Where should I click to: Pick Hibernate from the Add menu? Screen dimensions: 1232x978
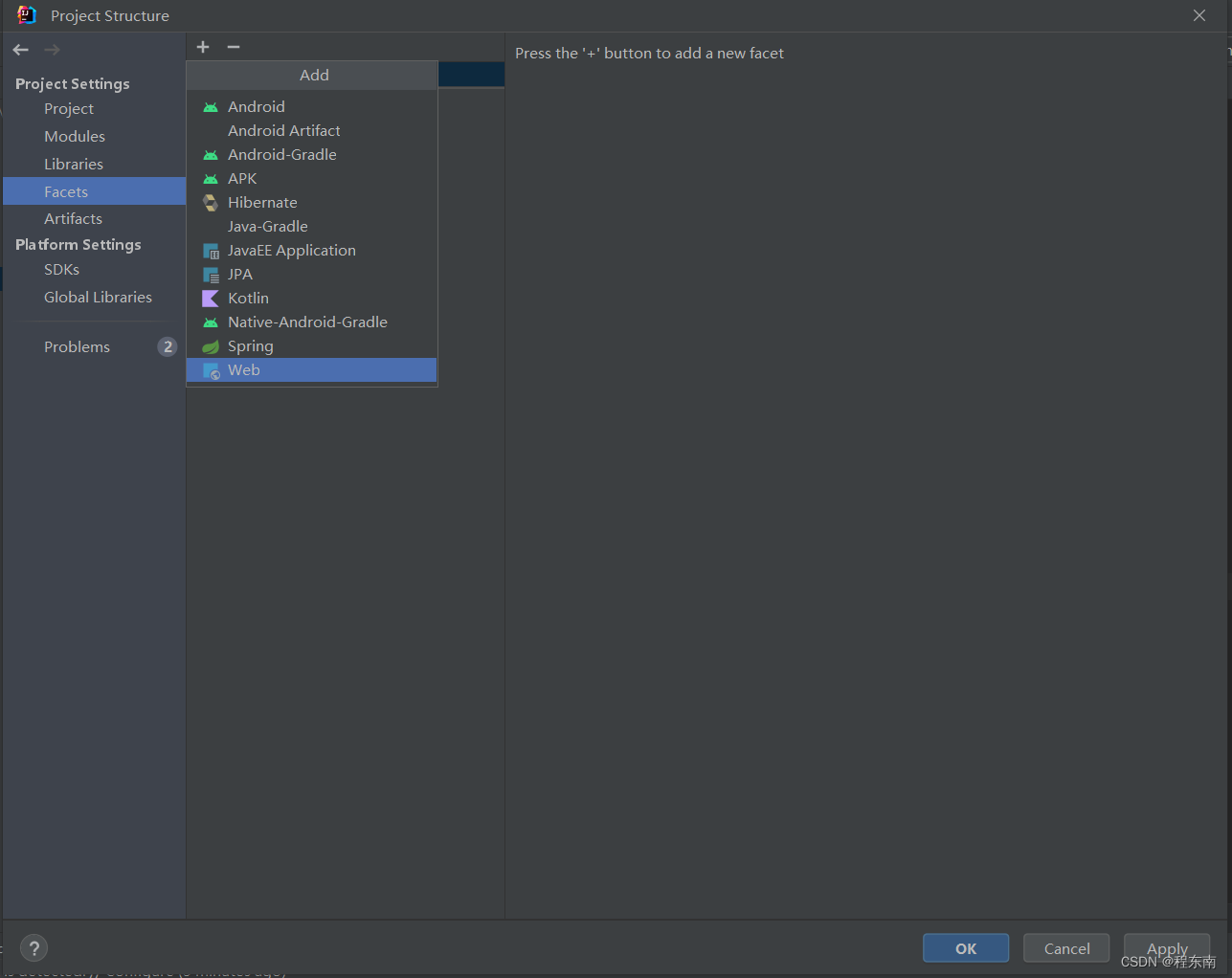click(312, 203)
